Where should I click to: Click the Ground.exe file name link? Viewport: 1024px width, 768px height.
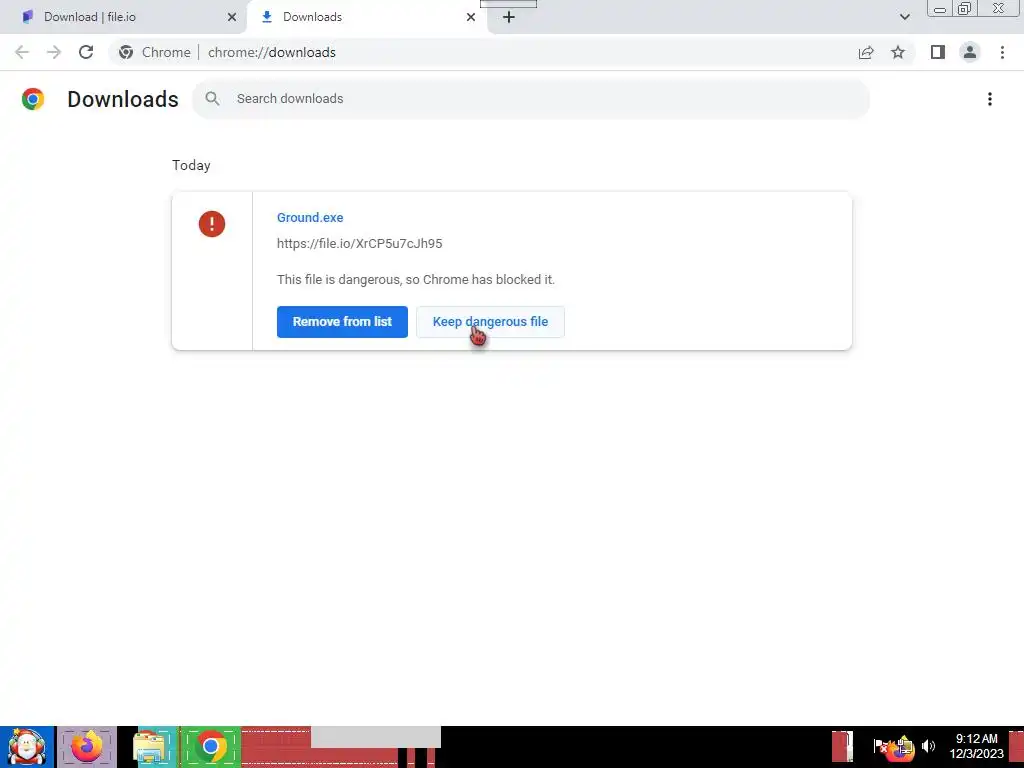(x=310, y=217)
